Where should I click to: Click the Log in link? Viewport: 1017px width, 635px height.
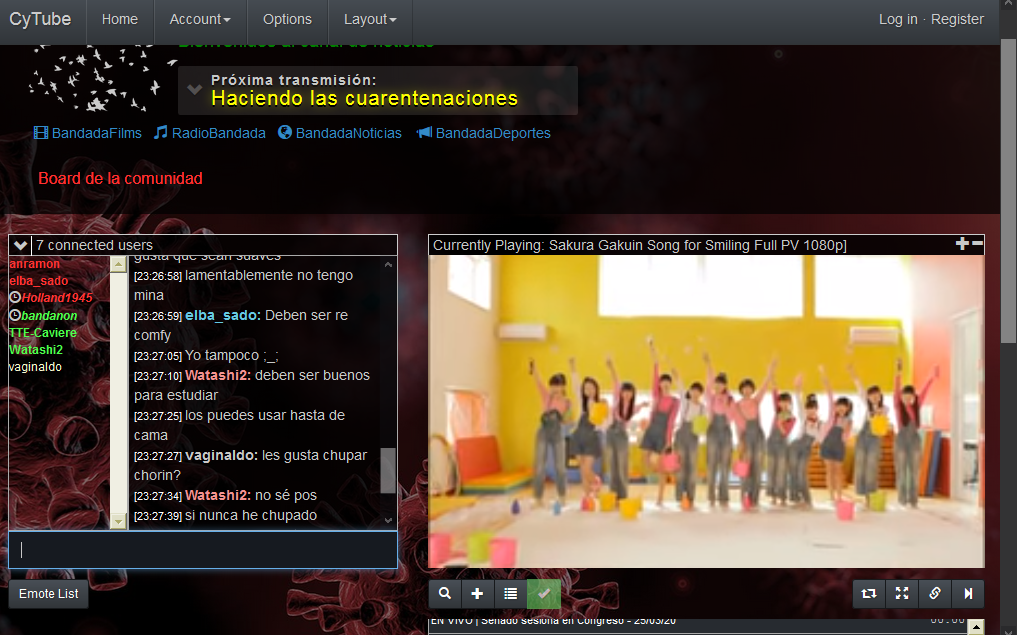[x=898, y=19]
